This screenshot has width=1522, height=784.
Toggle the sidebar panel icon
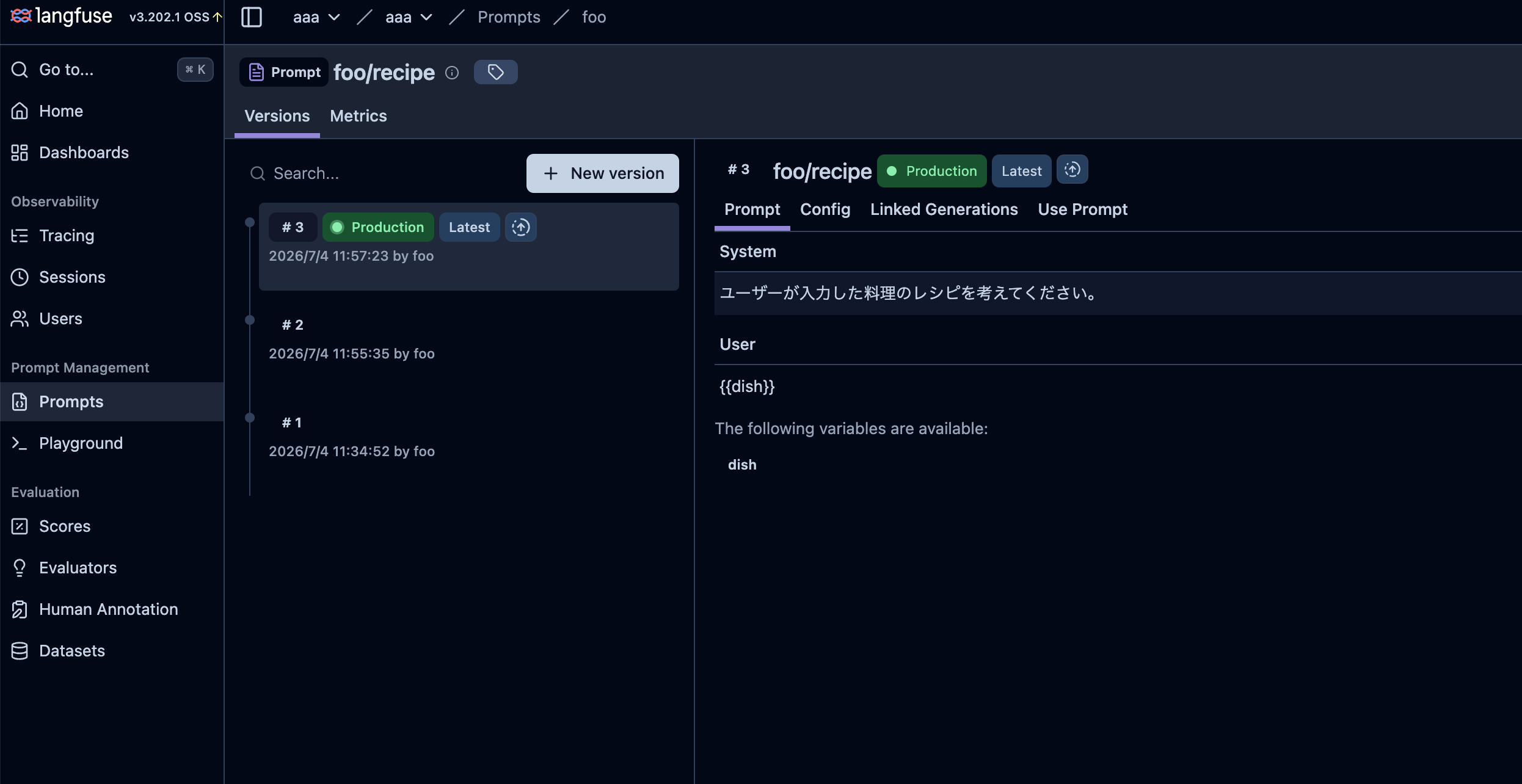(252, 17)
